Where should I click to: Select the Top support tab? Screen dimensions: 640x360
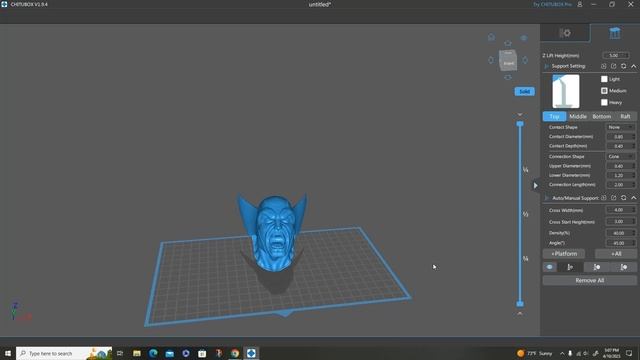[554, 116]
